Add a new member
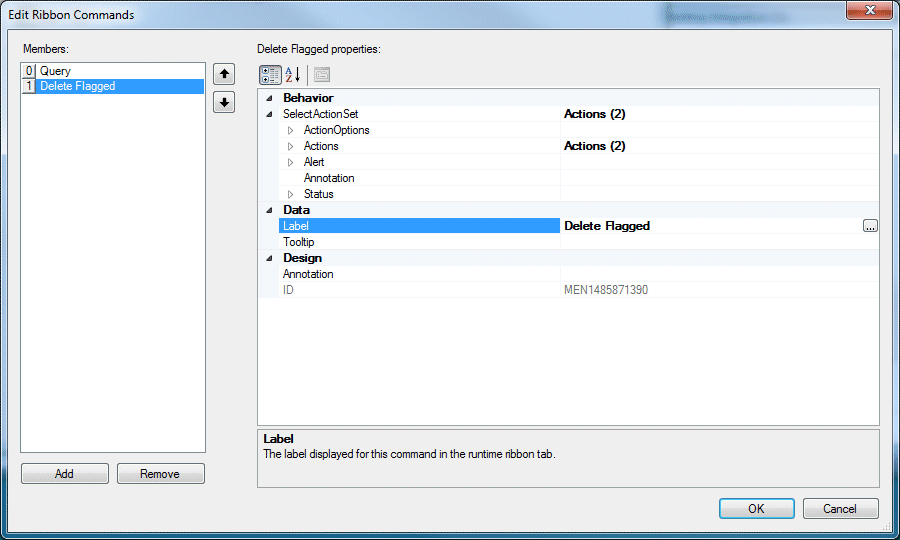This screenshot has height=540, width=900. [x=64, y=473]
